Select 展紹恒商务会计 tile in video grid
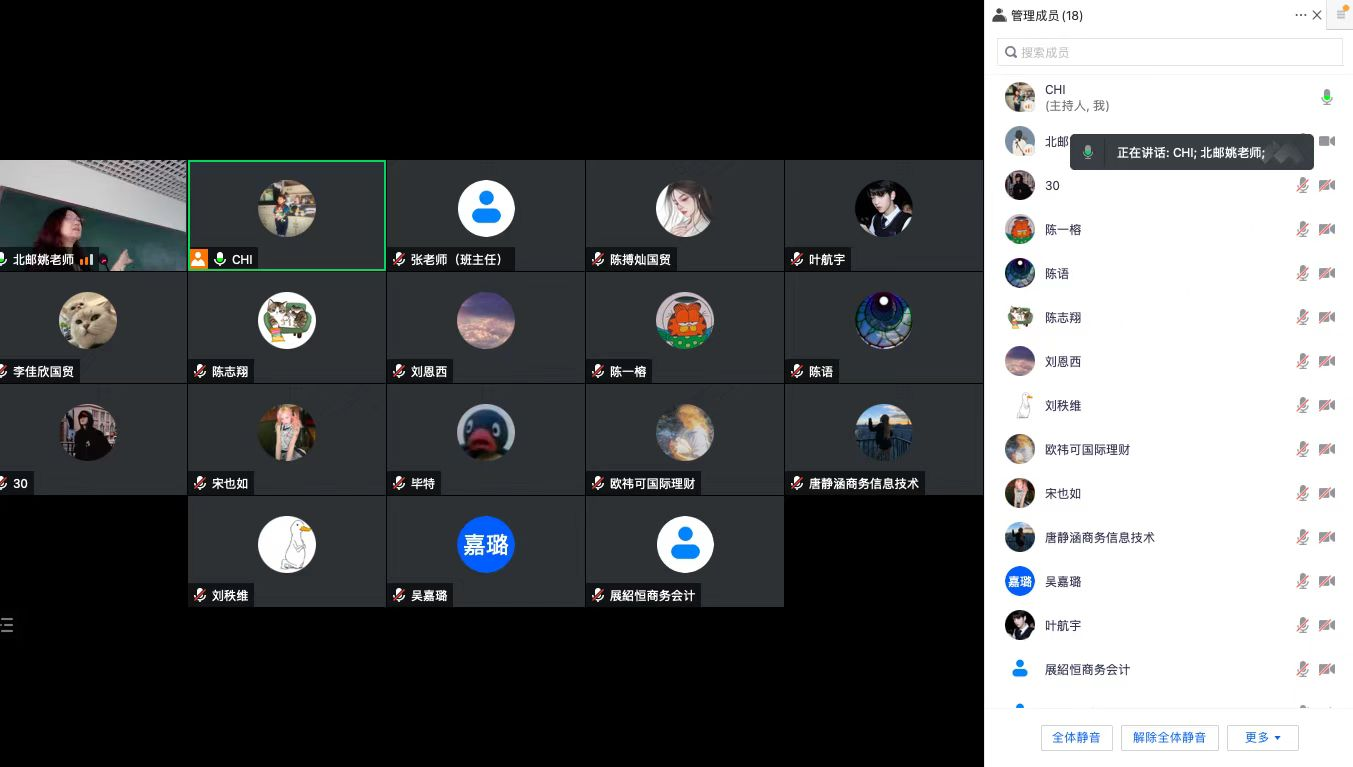The width and height of the screenshot is (1353, 767). coord(685,551)
